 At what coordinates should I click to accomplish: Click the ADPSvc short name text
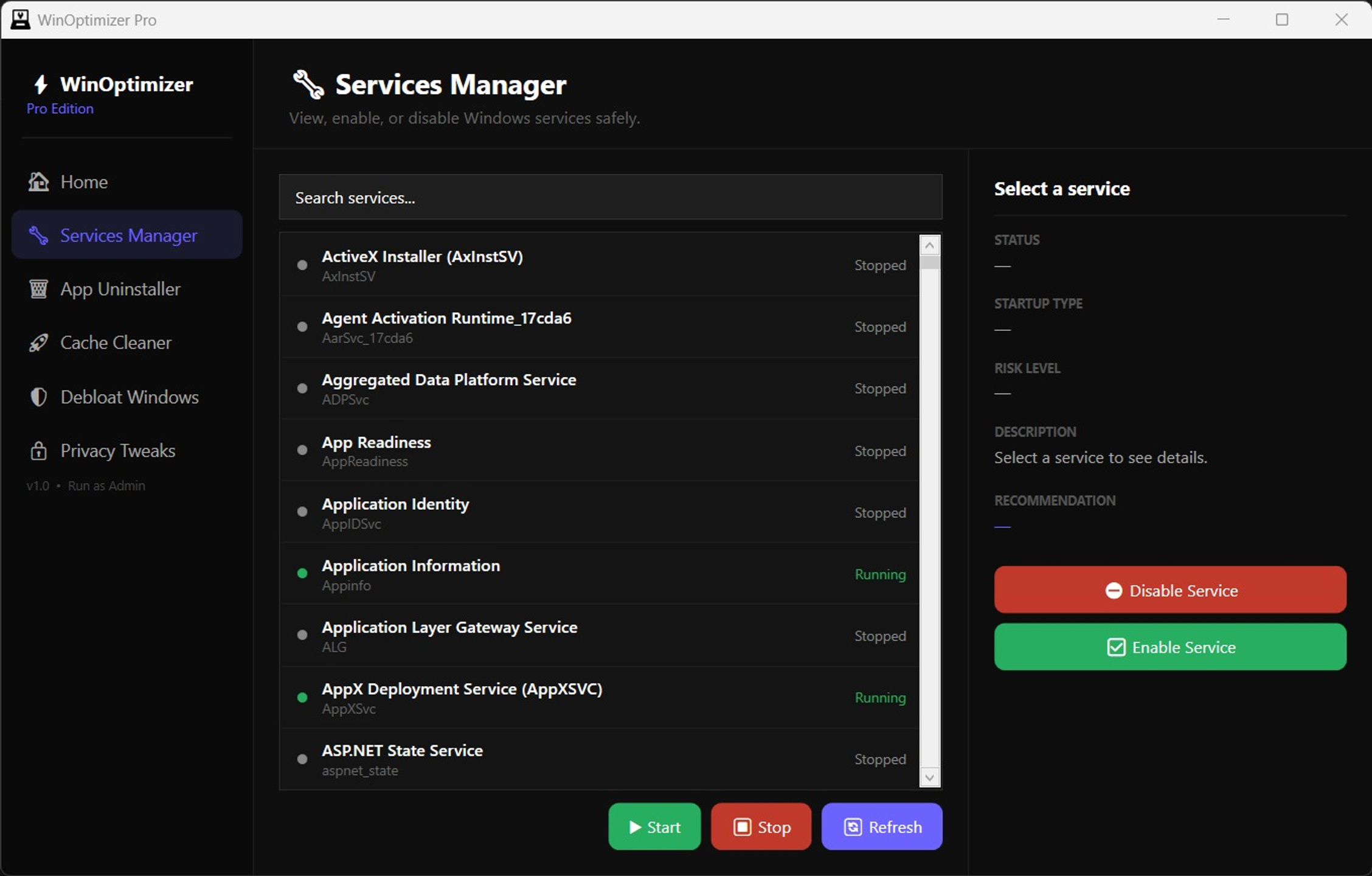345,400
